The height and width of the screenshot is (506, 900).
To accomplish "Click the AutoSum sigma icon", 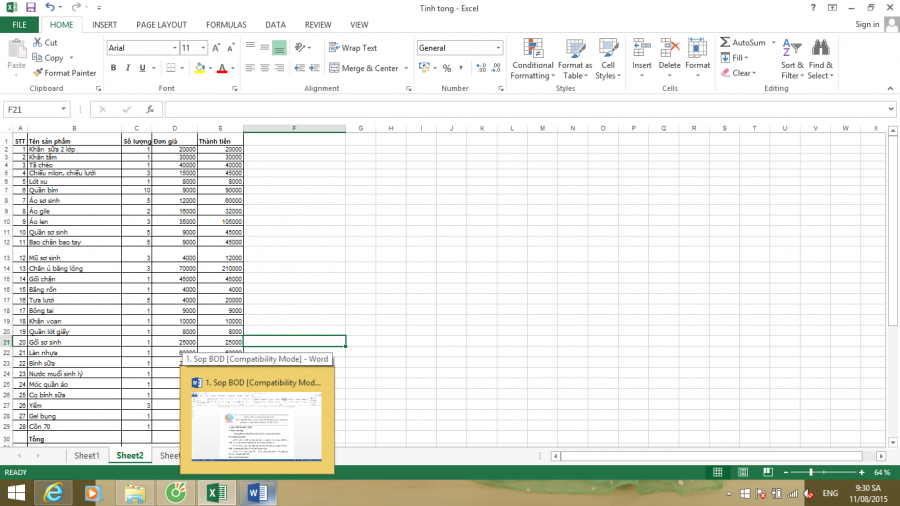I will tap(725, 43).
